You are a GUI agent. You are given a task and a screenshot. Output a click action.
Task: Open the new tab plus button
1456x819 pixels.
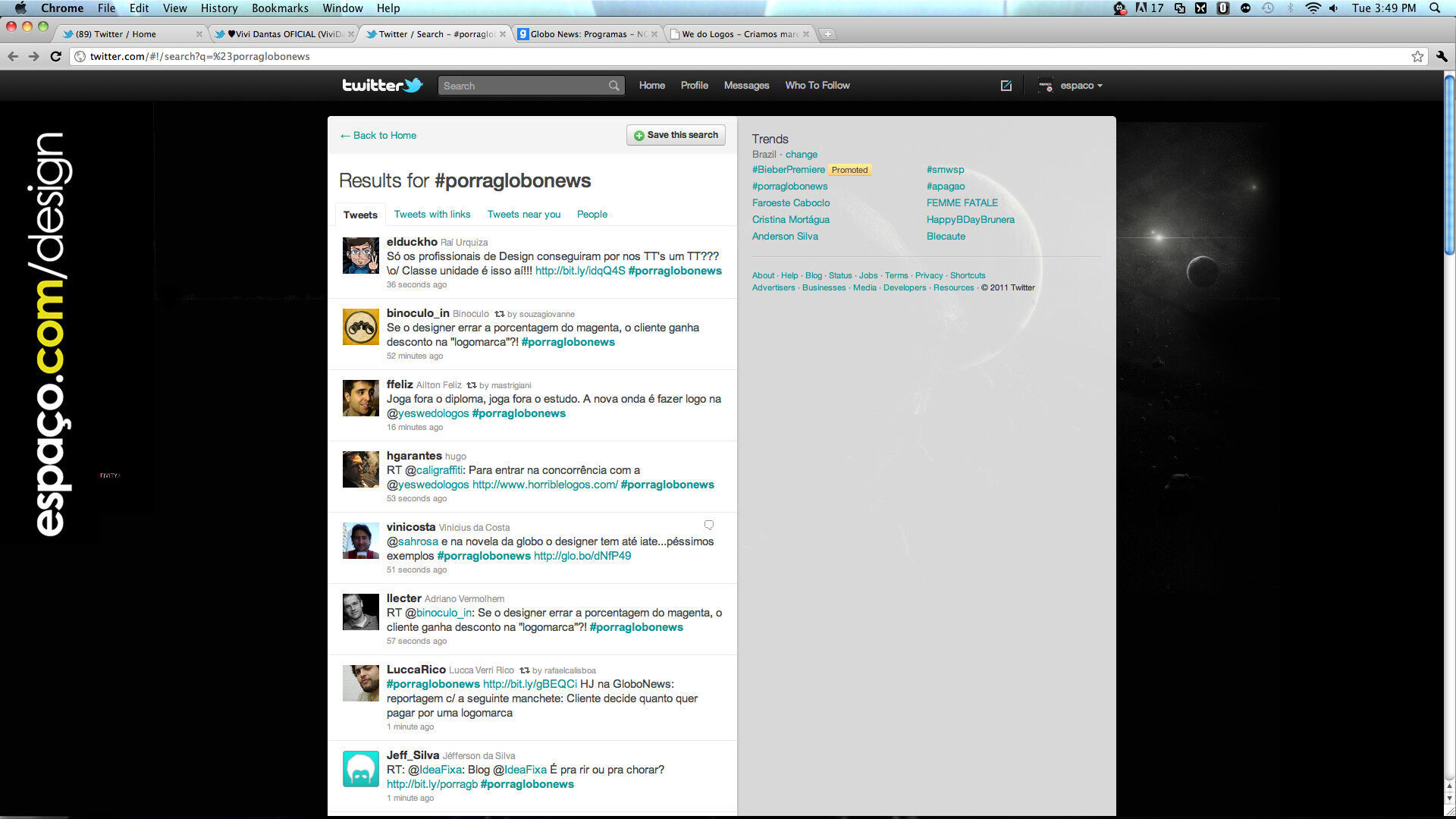pyautogui.click(x=828, y=34)
